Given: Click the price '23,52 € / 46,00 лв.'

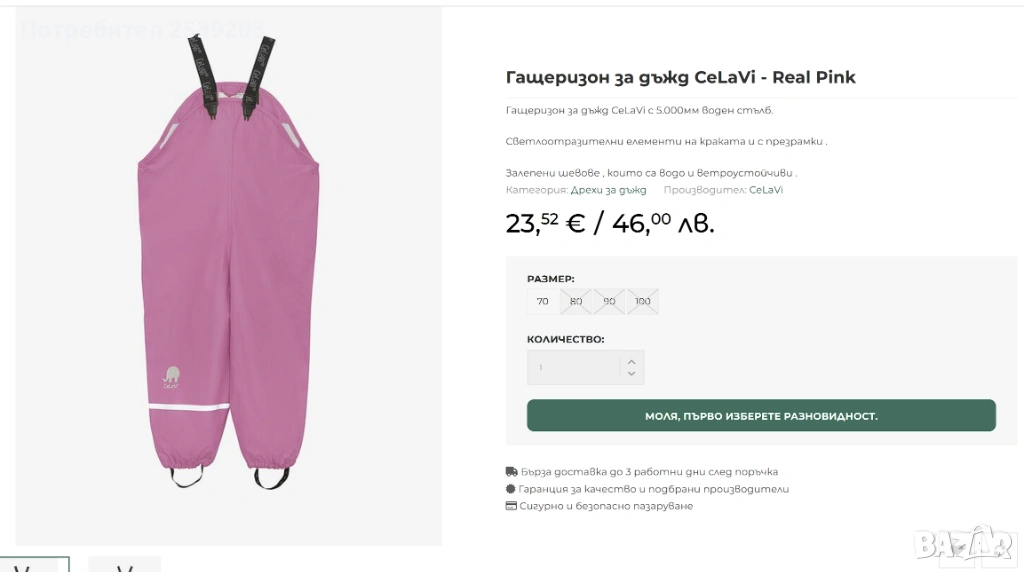Looking at the screenshot, I should [610, 223].
